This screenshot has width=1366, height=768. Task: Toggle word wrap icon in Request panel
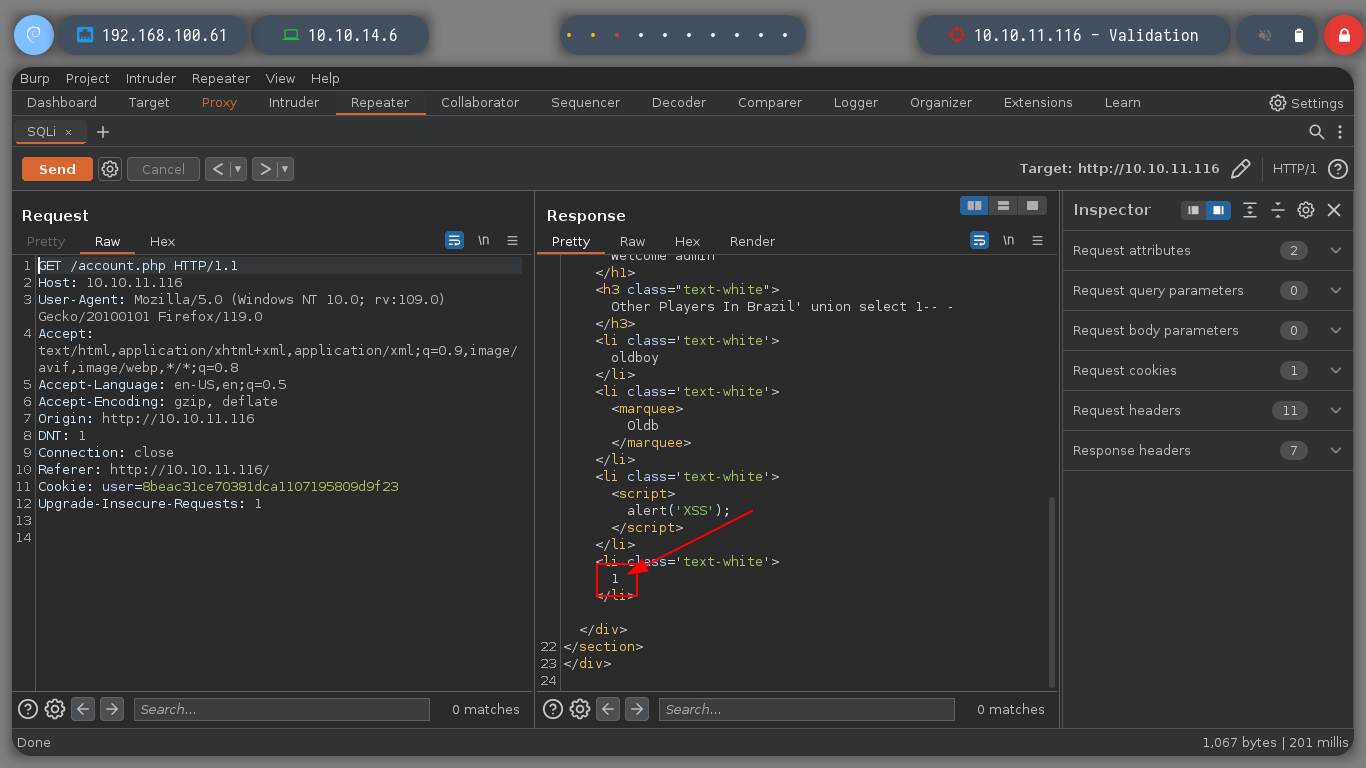[454, 241]
